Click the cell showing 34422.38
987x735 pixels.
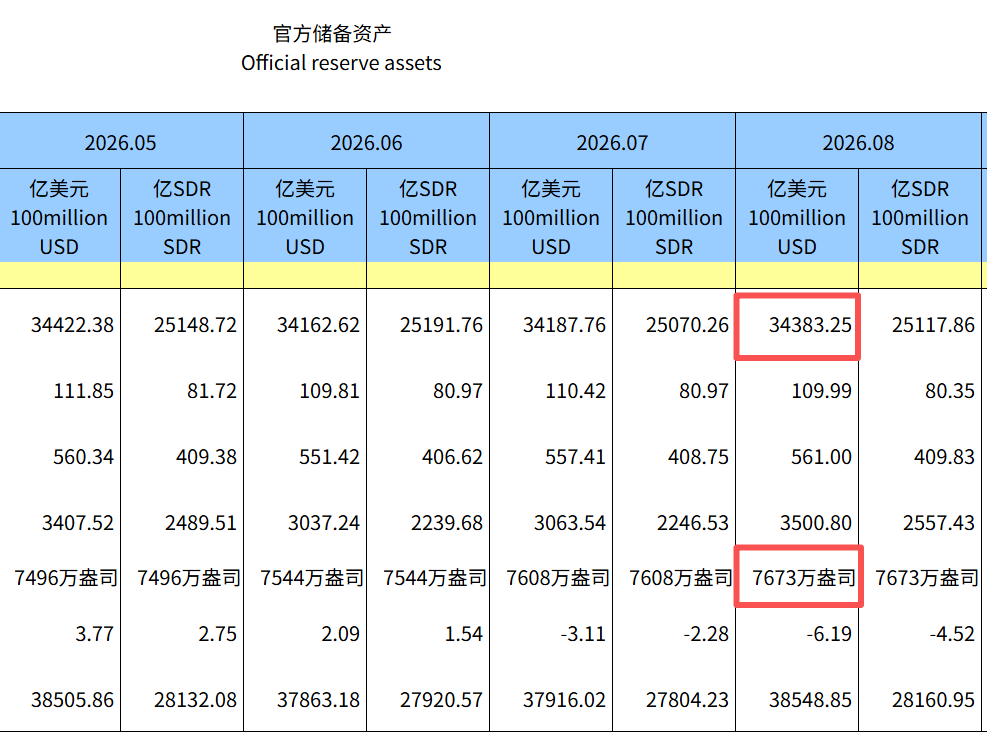(x=72, y=325)
